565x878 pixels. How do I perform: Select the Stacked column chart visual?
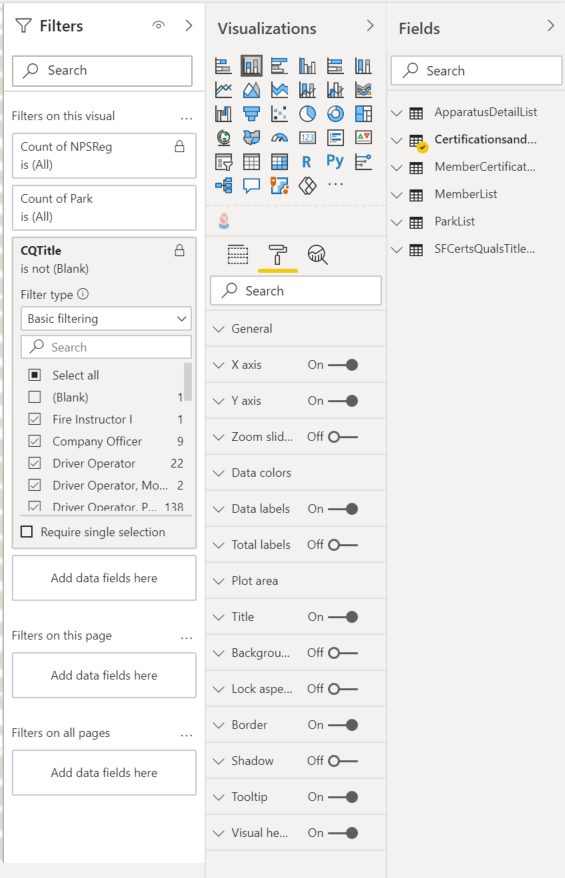pos(251,66)
